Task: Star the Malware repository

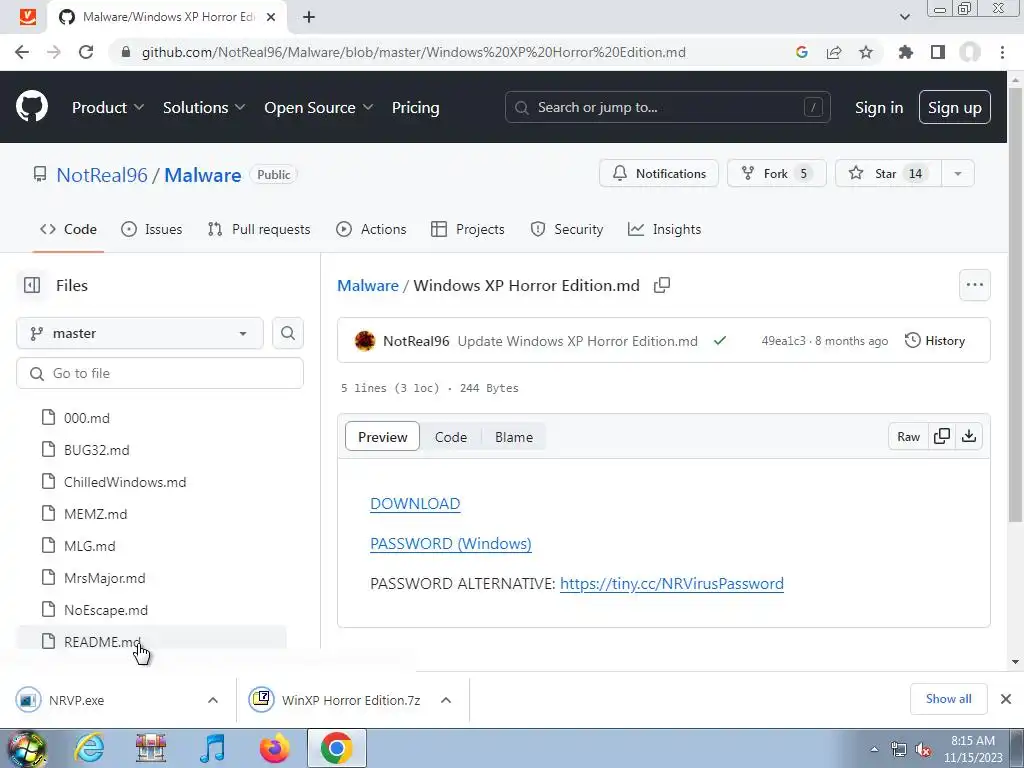Action: 888,174
